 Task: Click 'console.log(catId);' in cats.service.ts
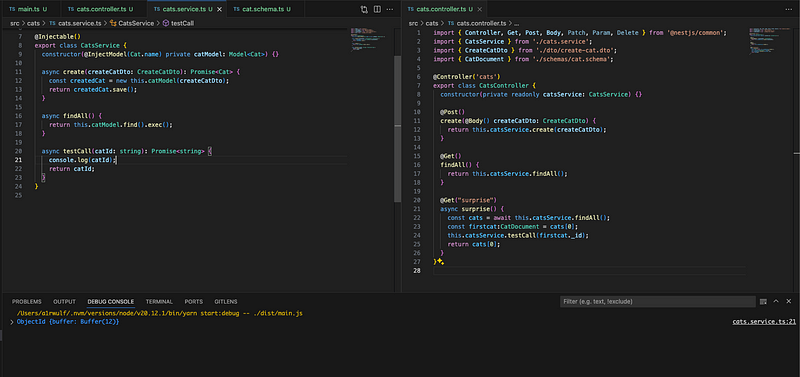(83, 160)
